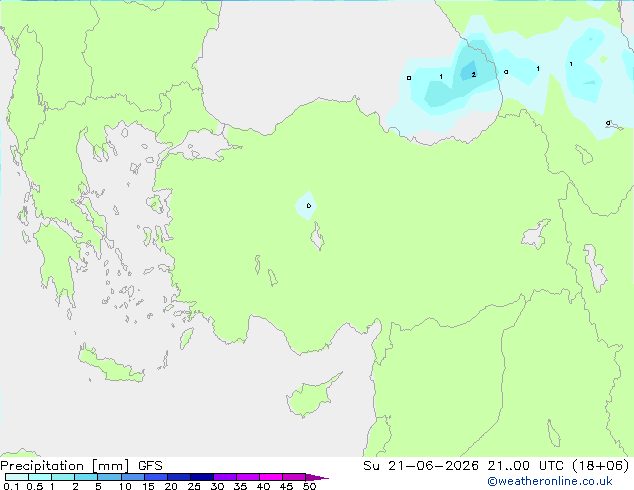Click the '25' legend scale label
This screenshot has width=634, height=490.
click(x=194, y=486)
